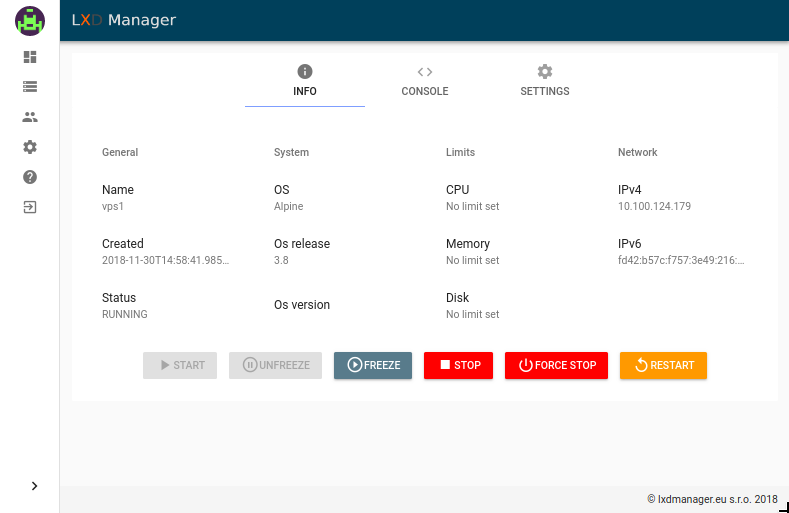Click the logout icon in sidebar

coord(30,207)
